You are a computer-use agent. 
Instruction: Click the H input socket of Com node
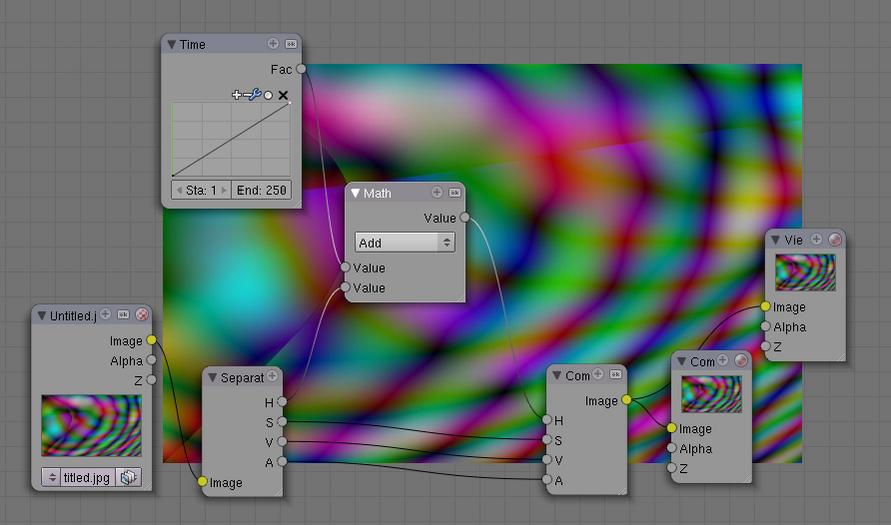(x=547, y=420)
